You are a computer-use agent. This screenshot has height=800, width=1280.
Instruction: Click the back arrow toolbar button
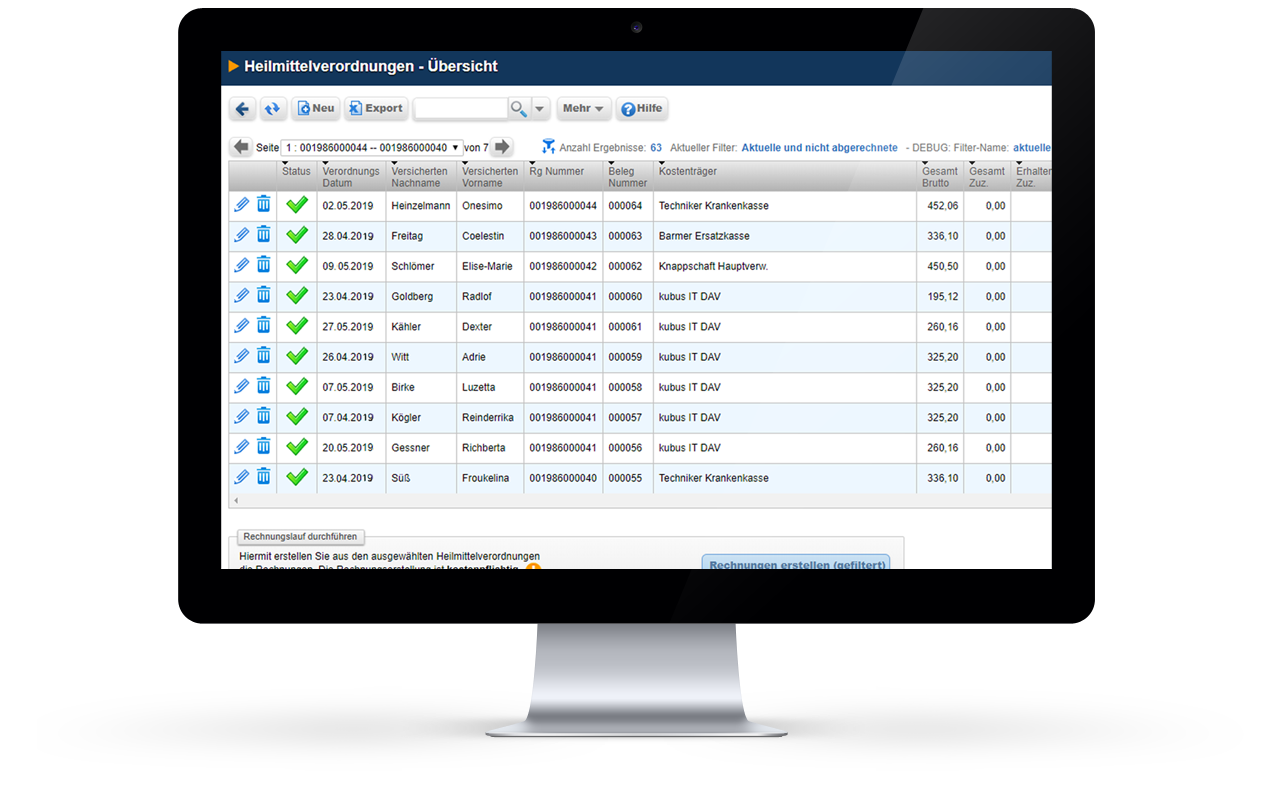click(242, 109)
